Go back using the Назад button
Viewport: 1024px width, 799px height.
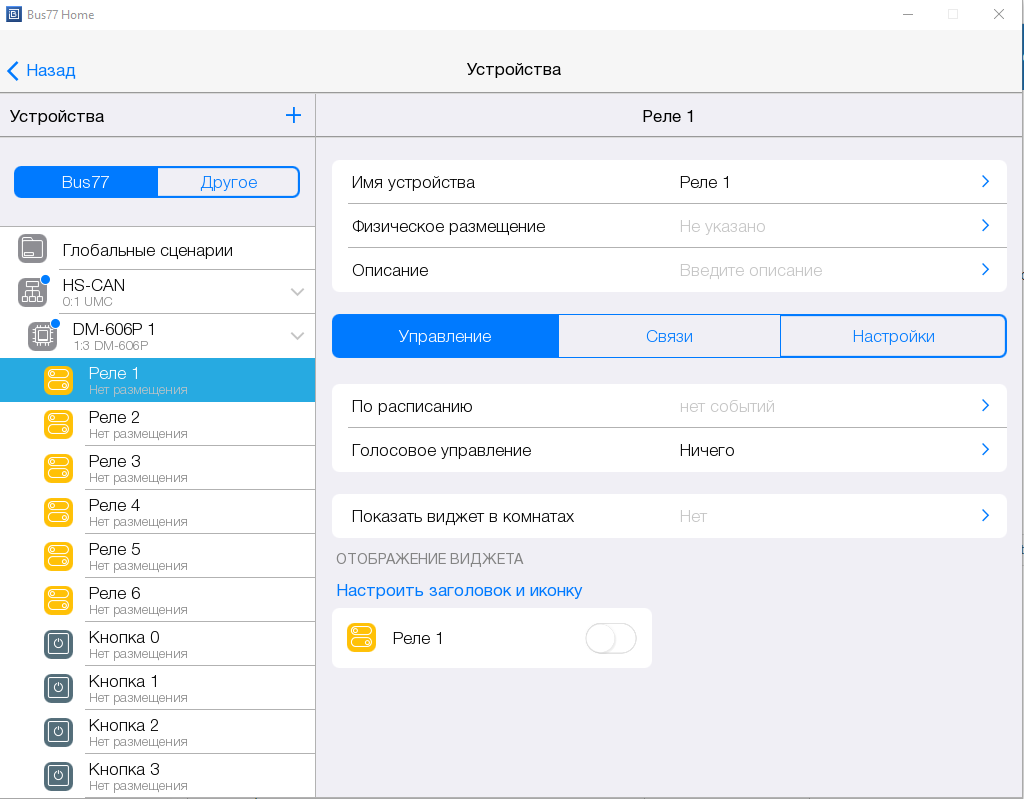coord(42,70)
